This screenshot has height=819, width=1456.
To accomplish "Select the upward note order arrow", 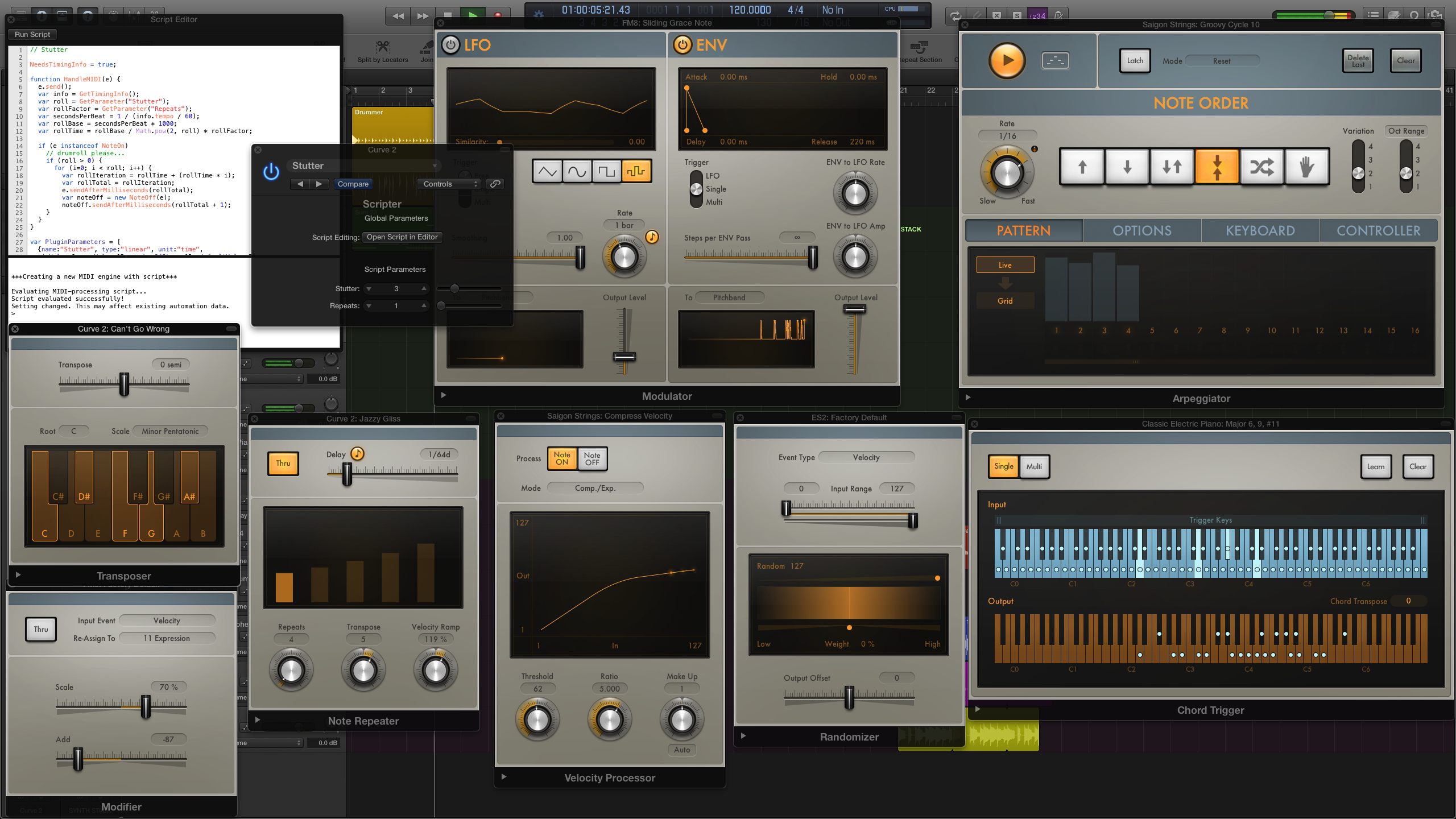I will (1081, 166).
